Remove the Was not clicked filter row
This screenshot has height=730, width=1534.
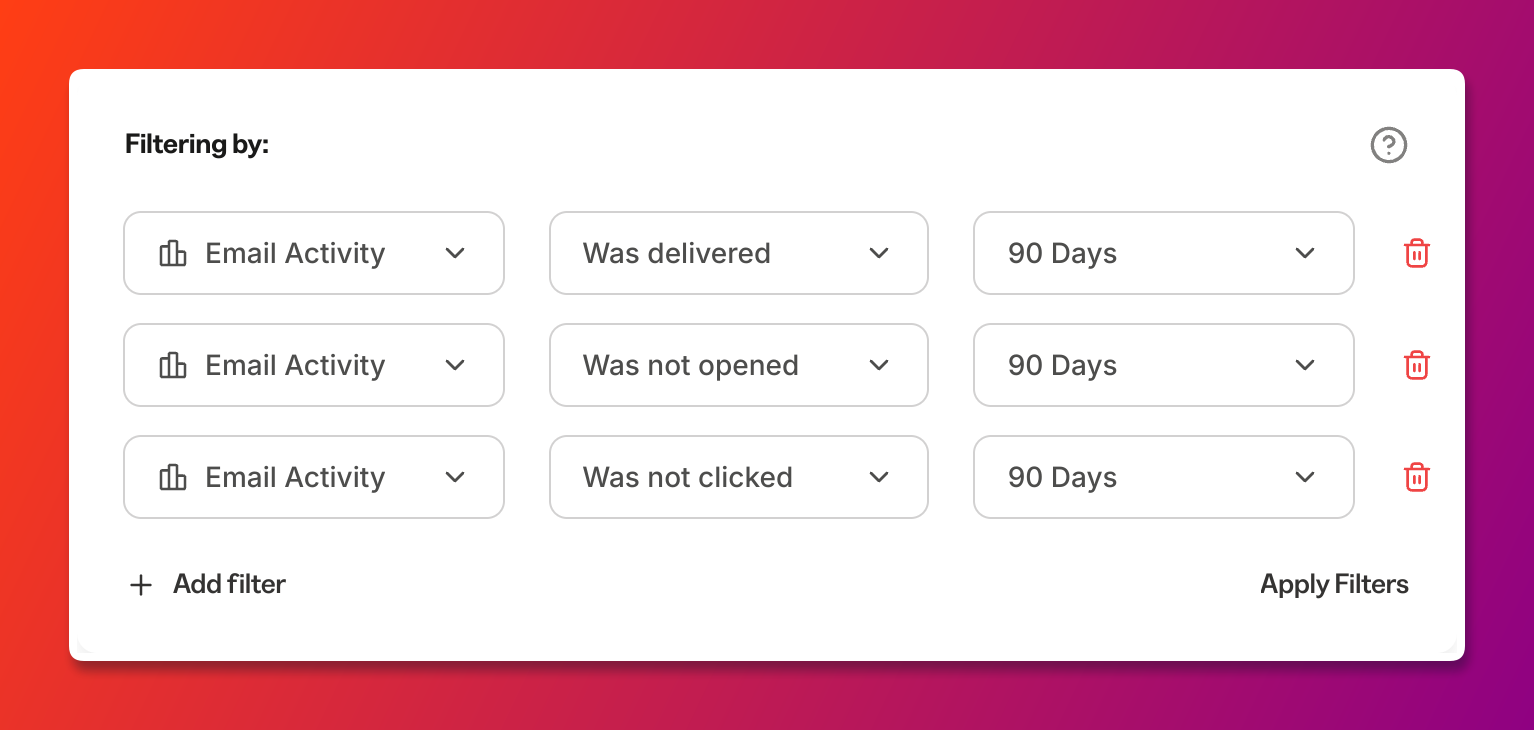(x=1416, y=477)
